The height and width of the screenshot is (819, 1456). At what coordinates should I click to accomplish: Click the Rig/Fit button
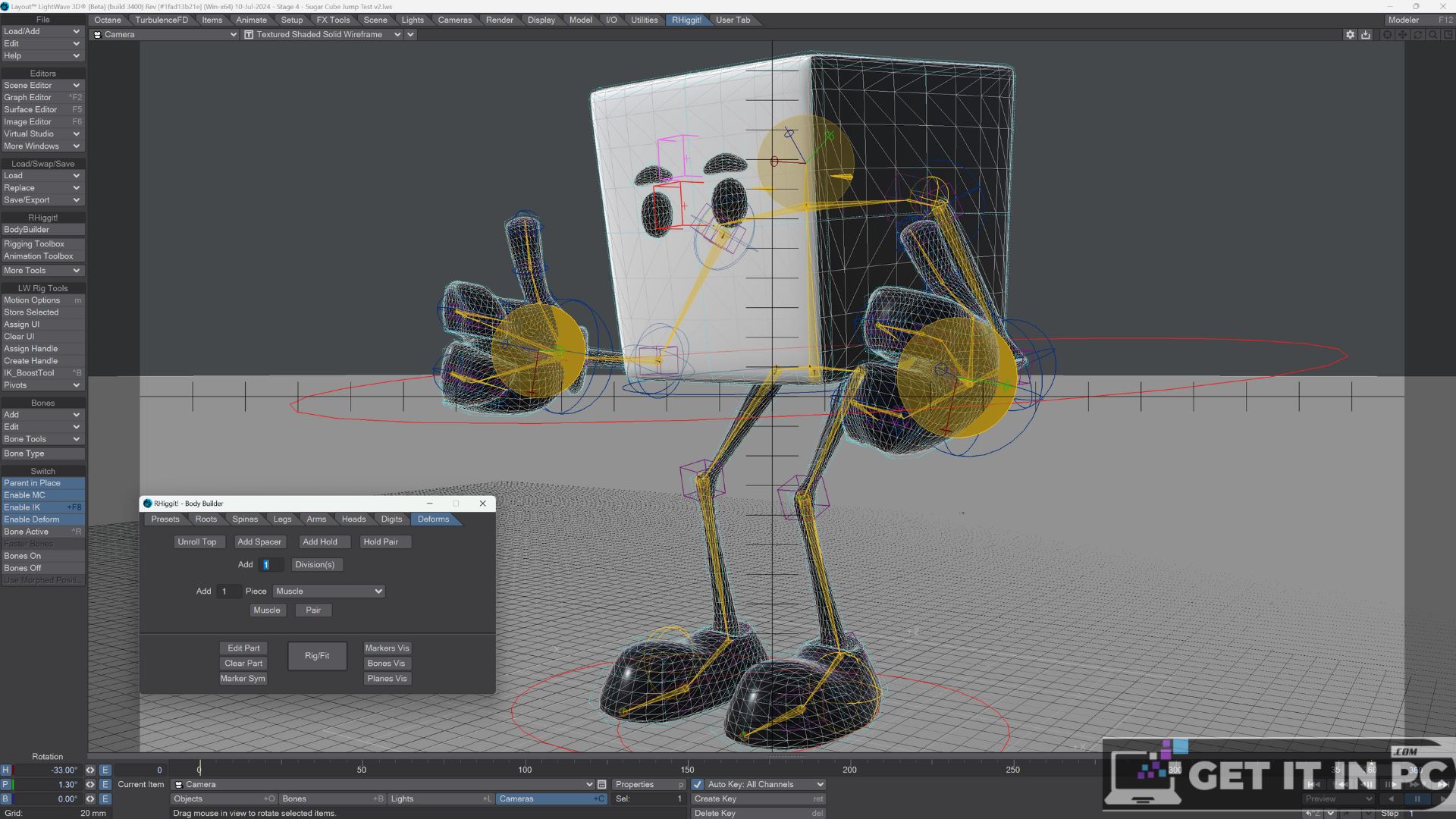(316, 655)
